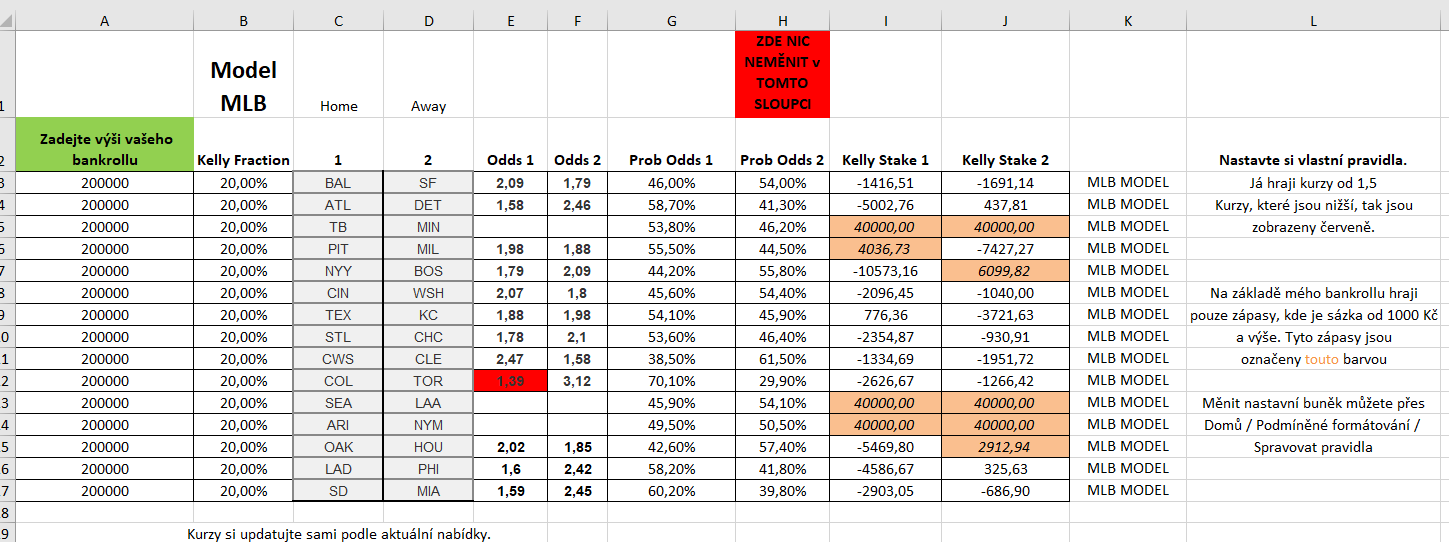Click the "MLB MODEL" cell in BAL row
Screen dimensions: 1449x542
1128,183
